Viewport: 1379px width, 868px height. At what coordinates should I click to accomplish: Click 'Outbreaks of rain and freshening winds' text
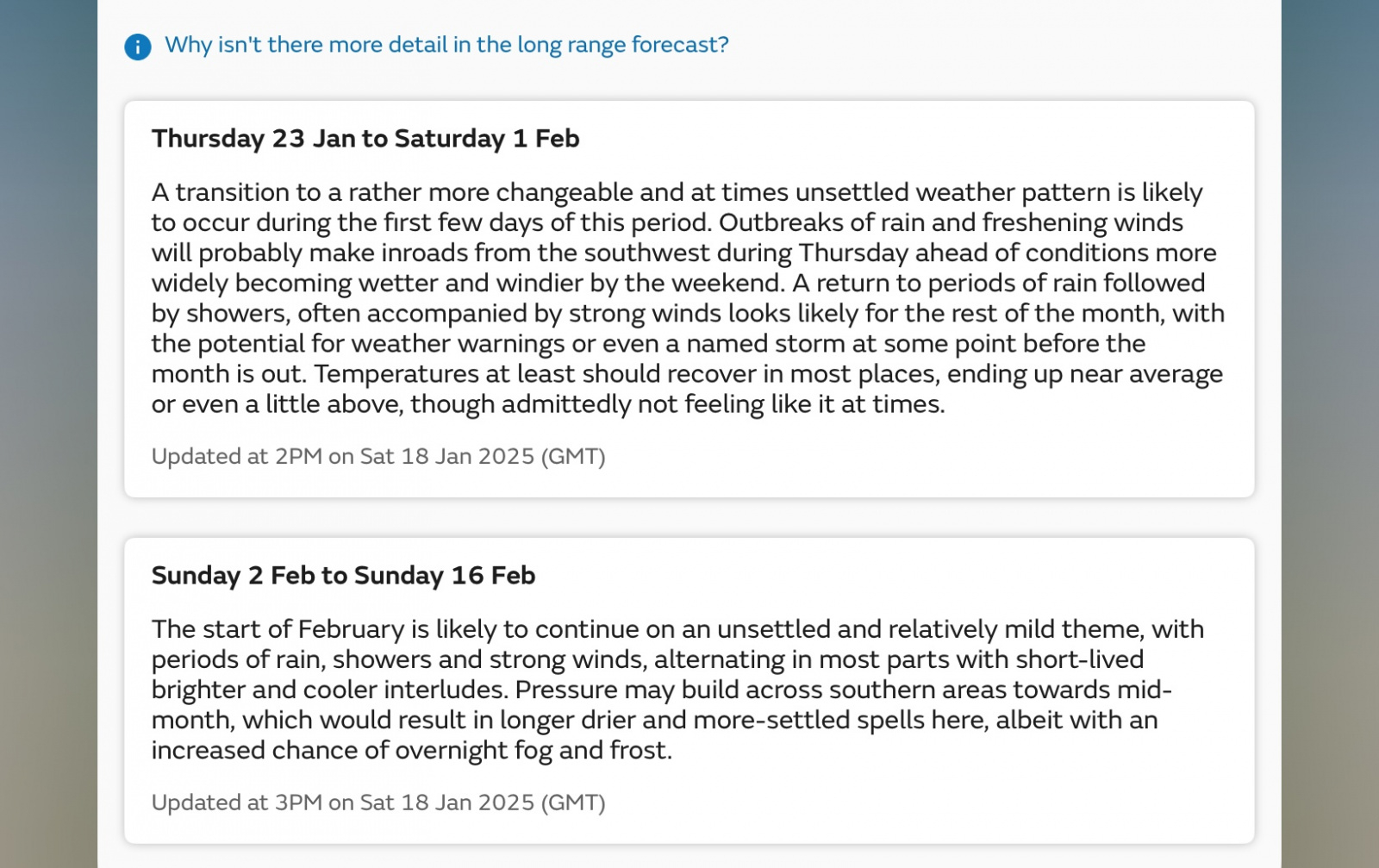click(951, 223)
